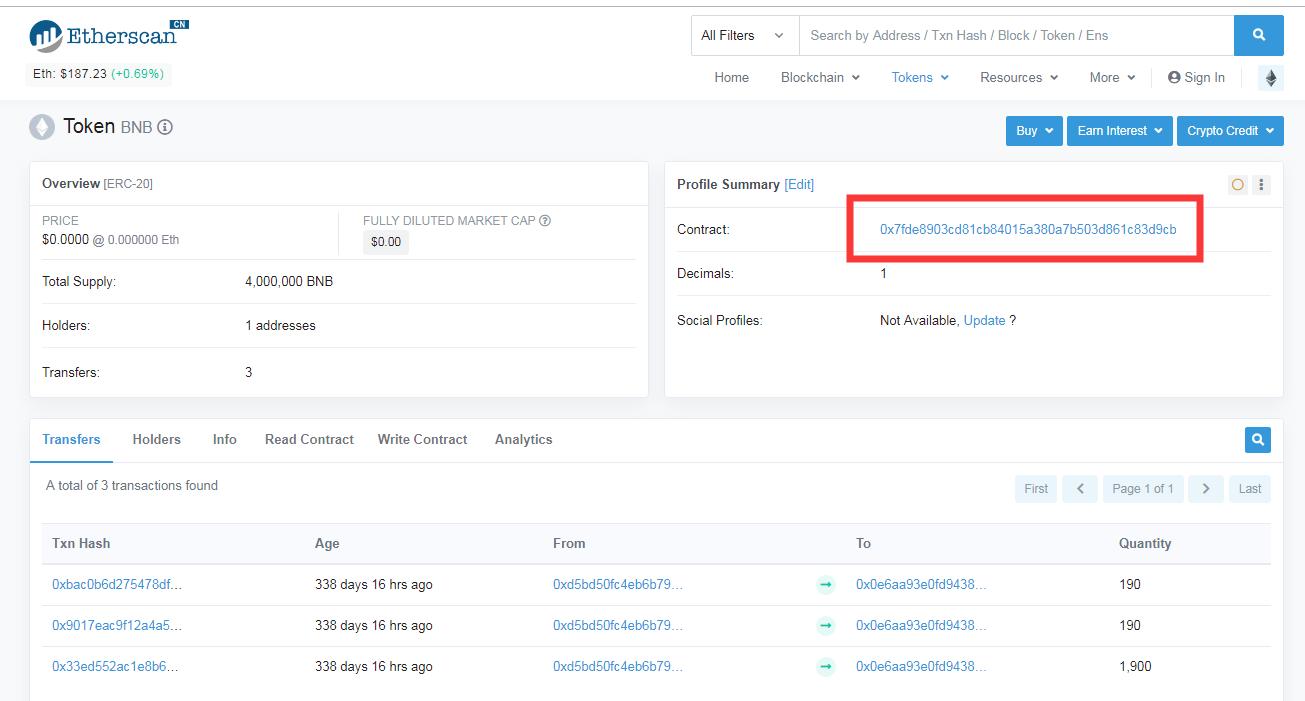Open transaction hash 0x33ed552ac1e8b6...
The height and width of the screenshot is (701, 1305).
pos(116,666)
